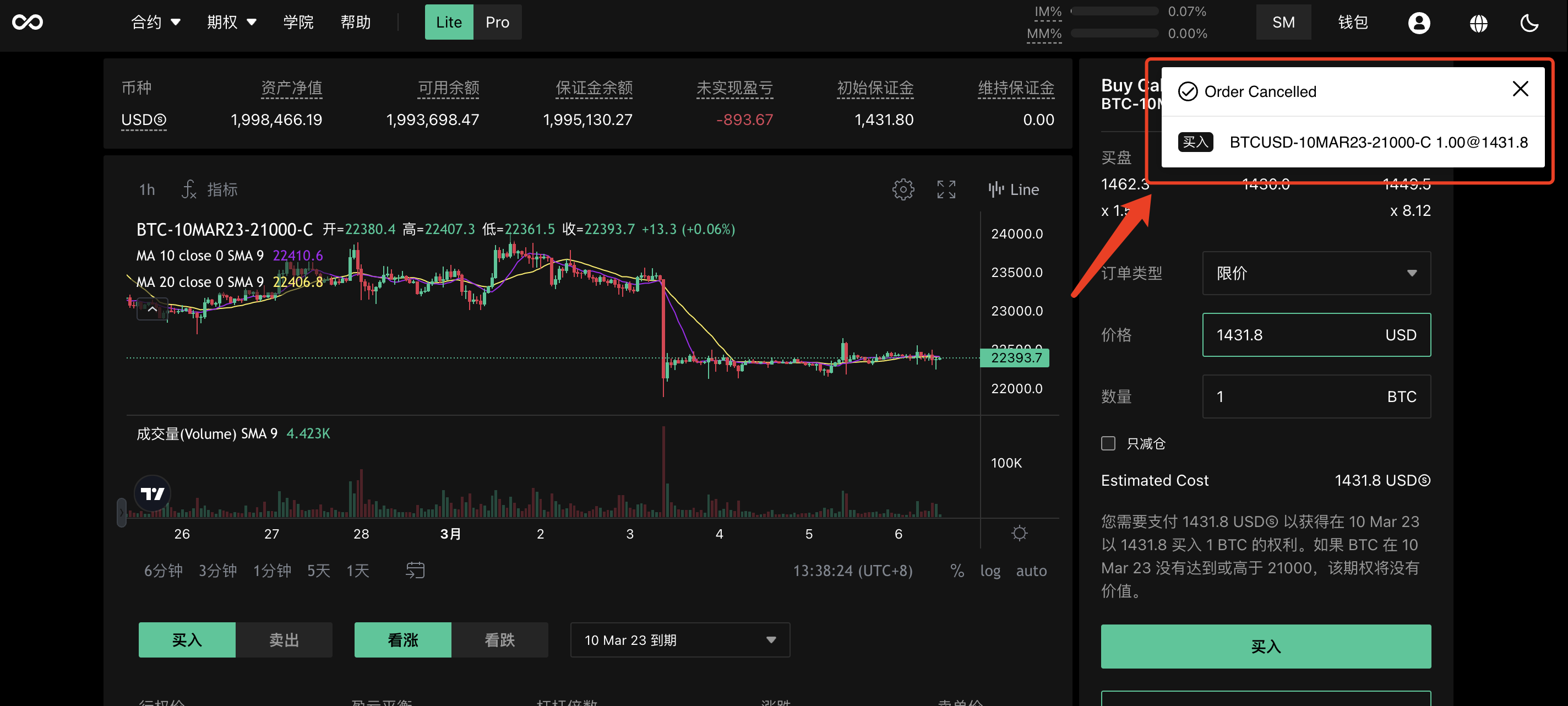The width and height of the screenshot is (1568, 706).
Task: Click the 保证金余额 column header
Action: pyautogui.click(x=594, y=88)
